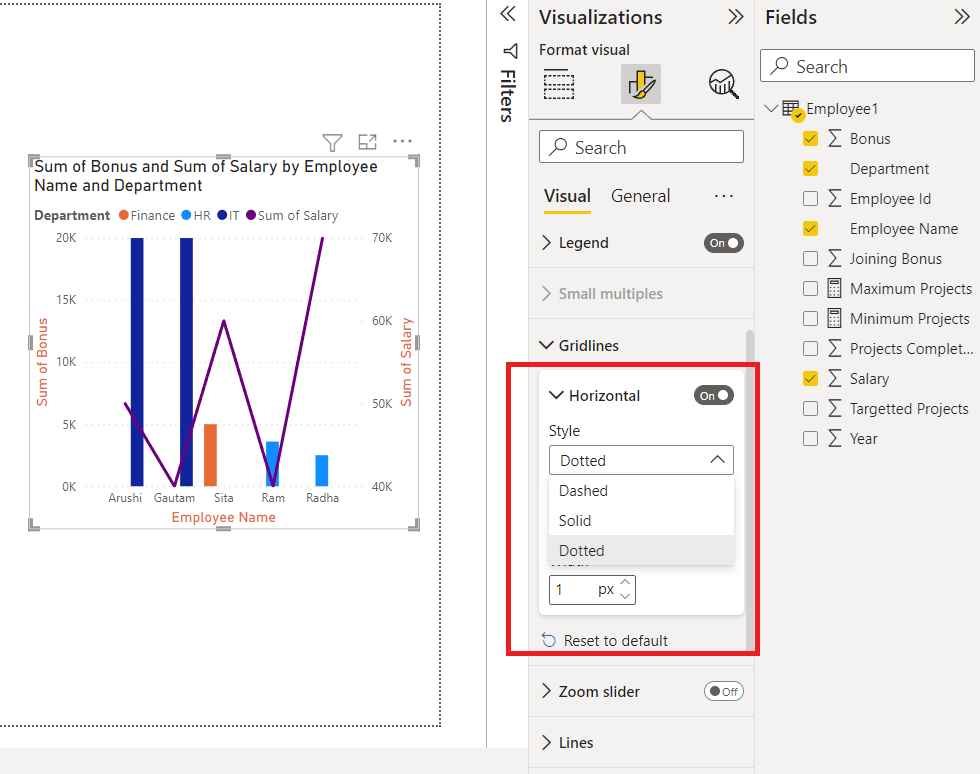Check the Year field checkbox
The image size is (980, 774).
(x=811, y=438)
